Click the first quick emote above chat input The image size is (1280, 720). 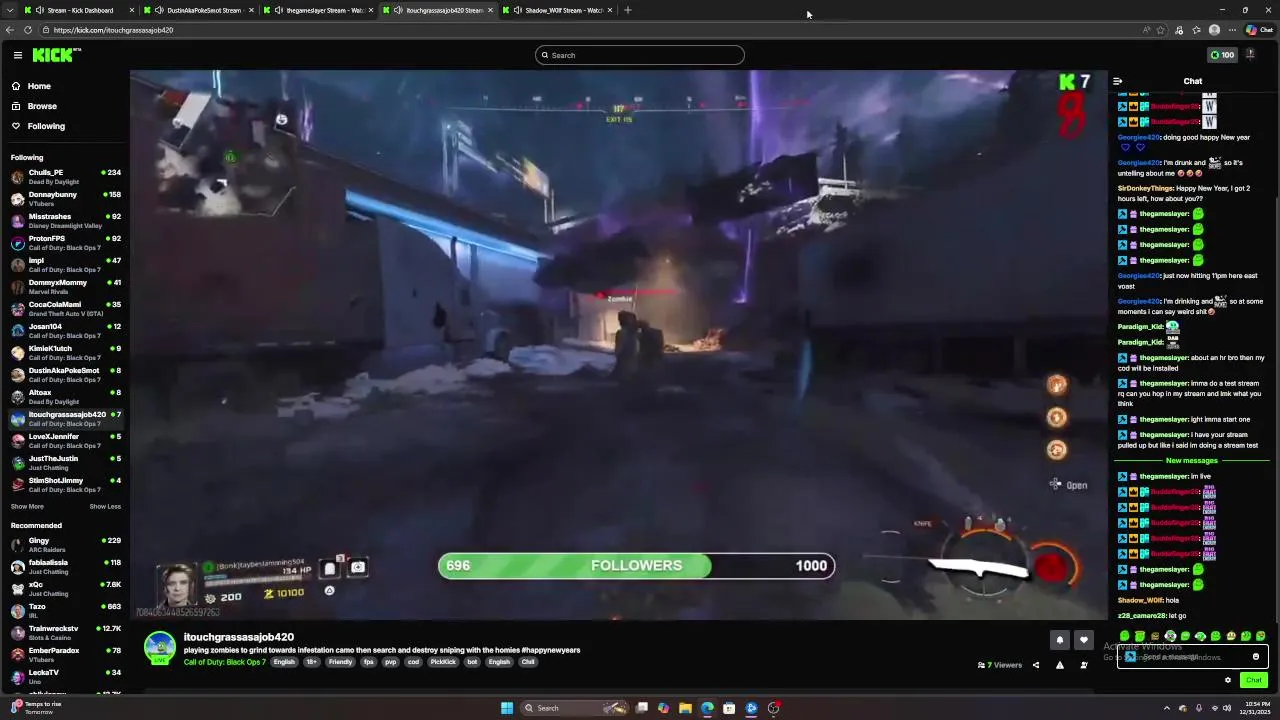[x=1124, y=636]
